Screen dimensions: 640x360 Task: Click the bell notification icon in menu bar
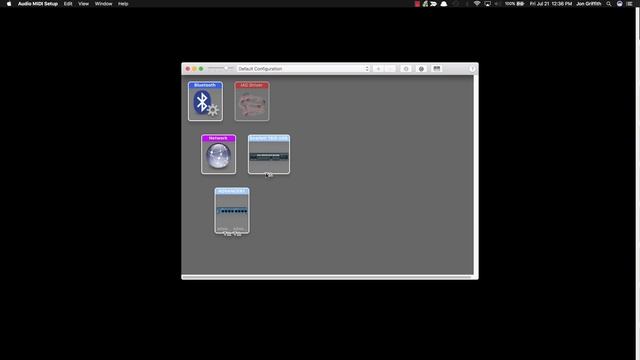pos(444,4)
